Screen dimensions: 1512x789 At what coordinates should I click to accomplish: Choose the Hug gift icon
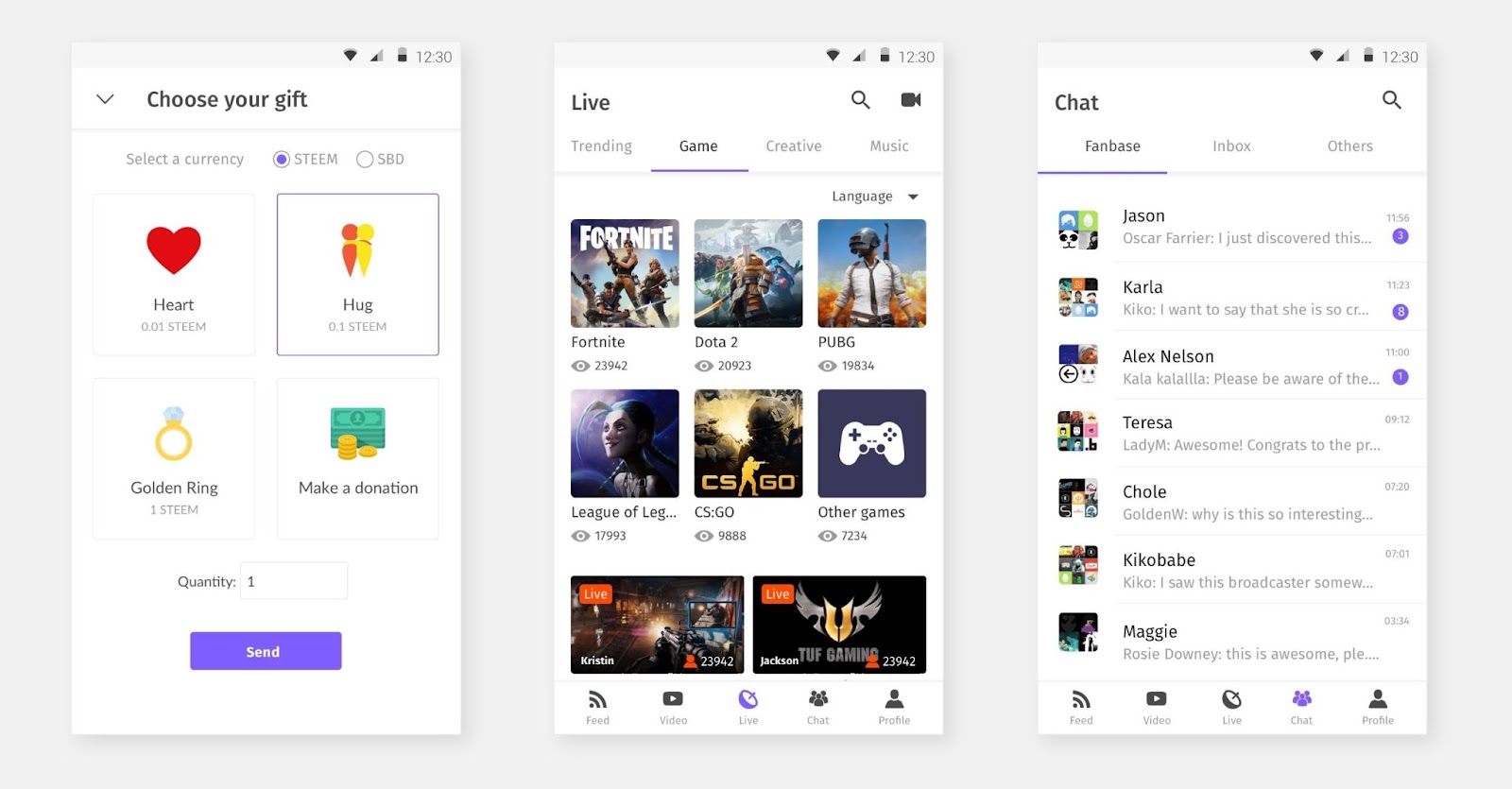[357, 250]
